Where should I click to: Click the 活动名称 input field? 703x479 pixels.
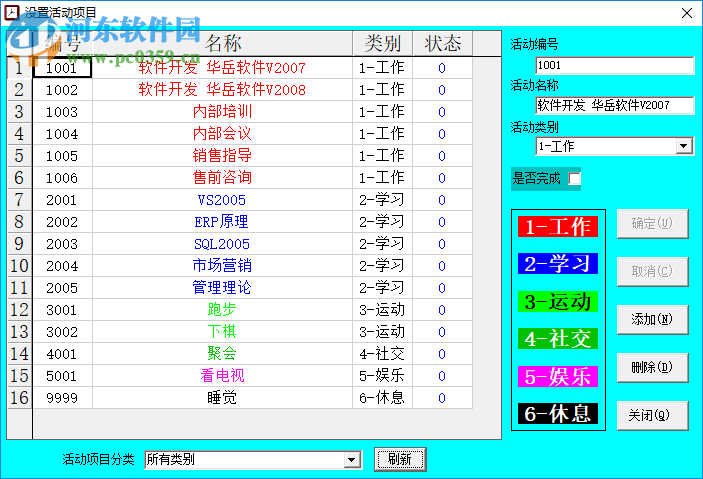pos(615,105)
